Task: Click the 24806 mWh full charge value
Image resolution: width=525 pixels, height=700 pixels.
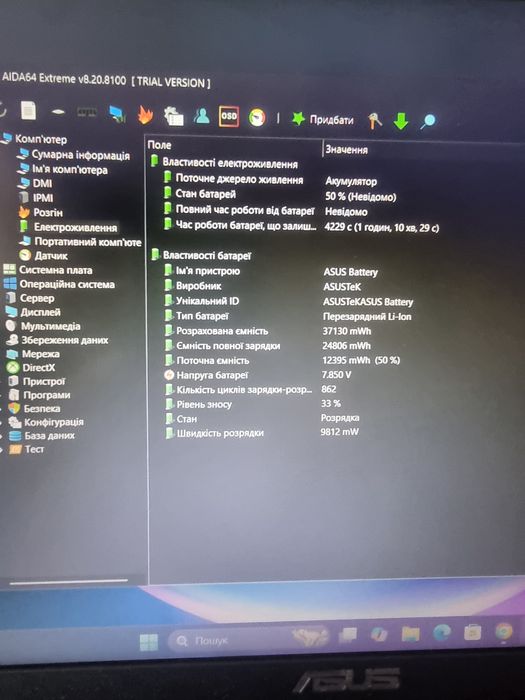Action: click(x=346, y=346)
